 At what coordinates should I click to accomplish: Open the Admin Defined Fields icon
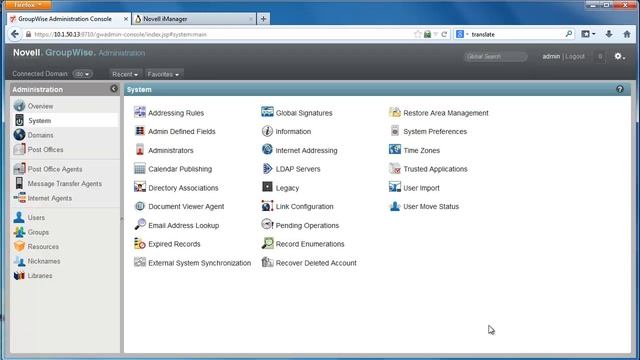(x=140, y=131)
